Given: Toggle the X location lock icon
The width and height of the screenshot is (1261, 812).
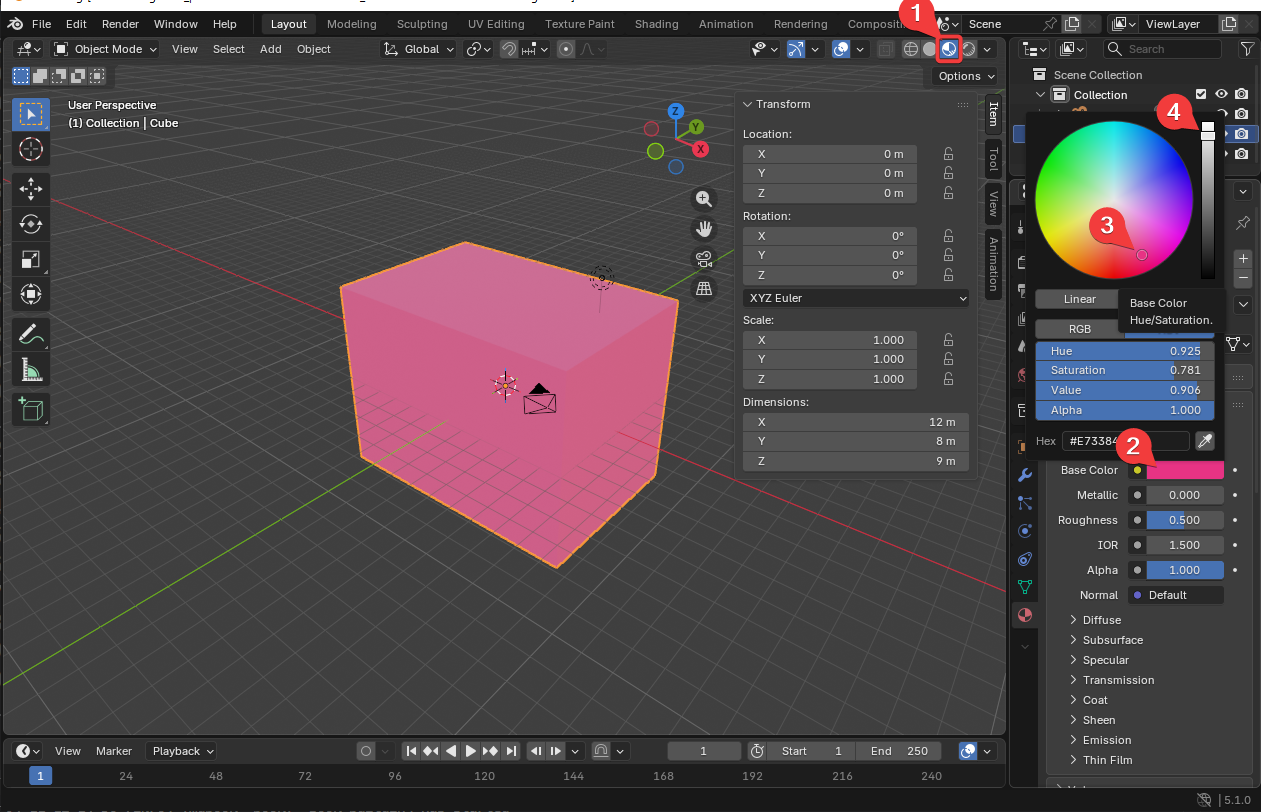Looking at the screenshot, I should tap(948, 154).
